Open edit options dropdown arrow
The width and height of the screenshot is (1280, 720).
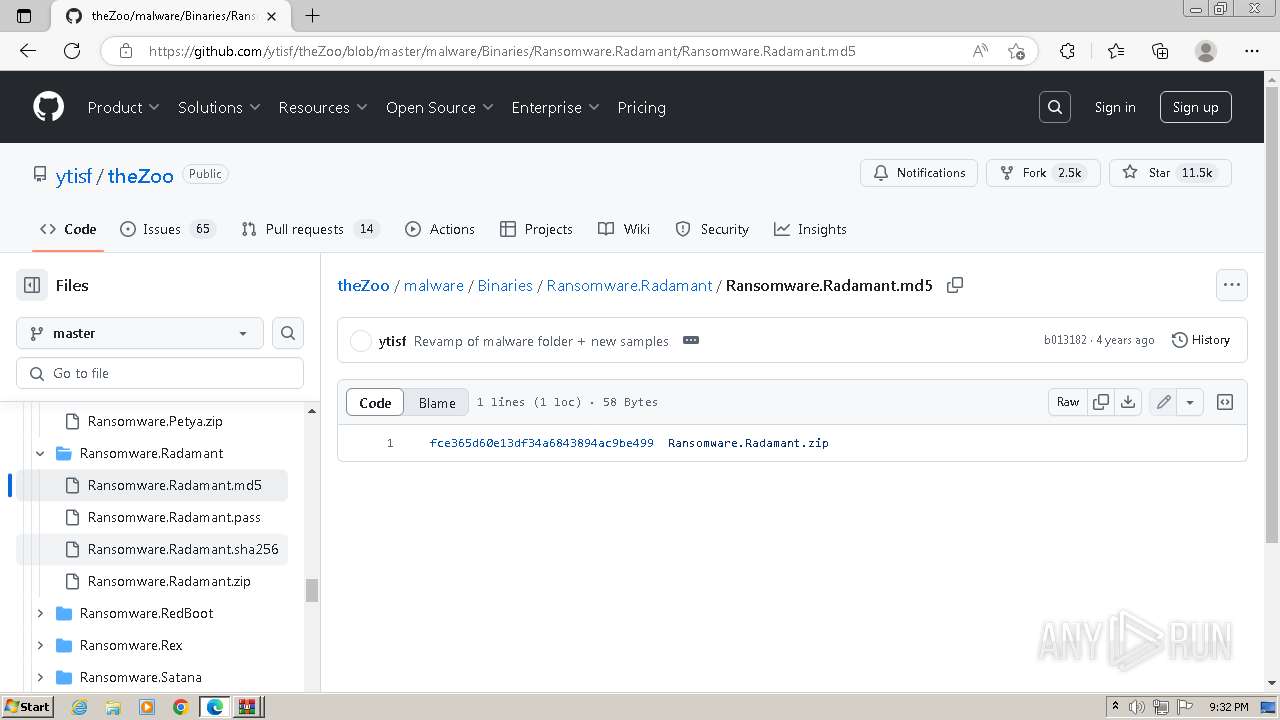(x=1190, y=402)
